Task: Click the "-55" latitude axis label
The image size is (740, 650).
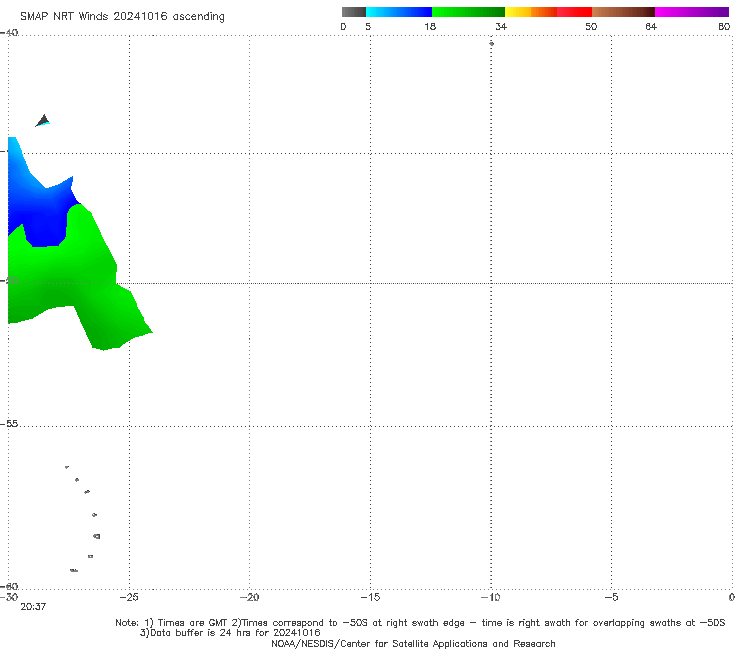Action: (x=9, y=424)
